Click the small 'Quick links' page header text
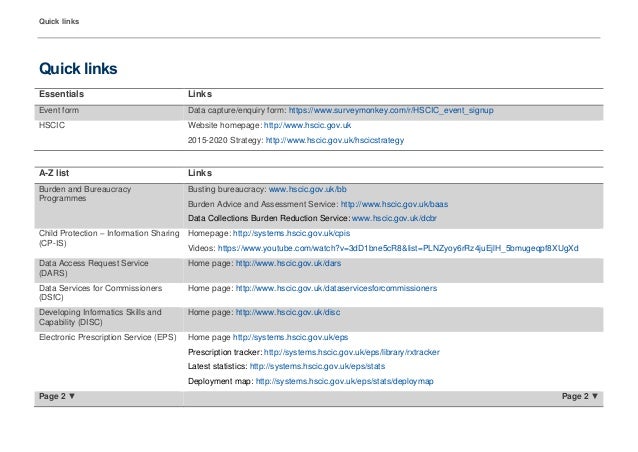Viewport: 638px width, 452px height. (59, 22)
